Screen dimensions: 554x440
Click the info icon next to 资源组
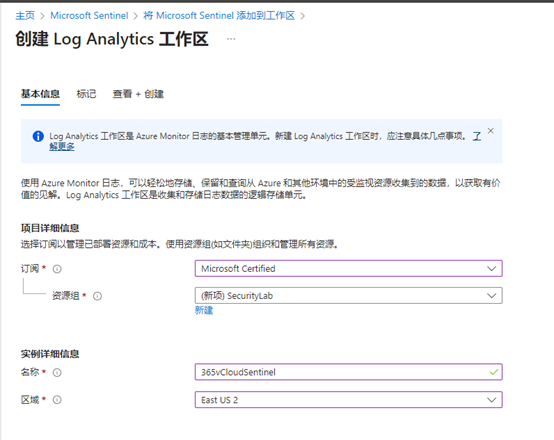[x=97, y=296]
